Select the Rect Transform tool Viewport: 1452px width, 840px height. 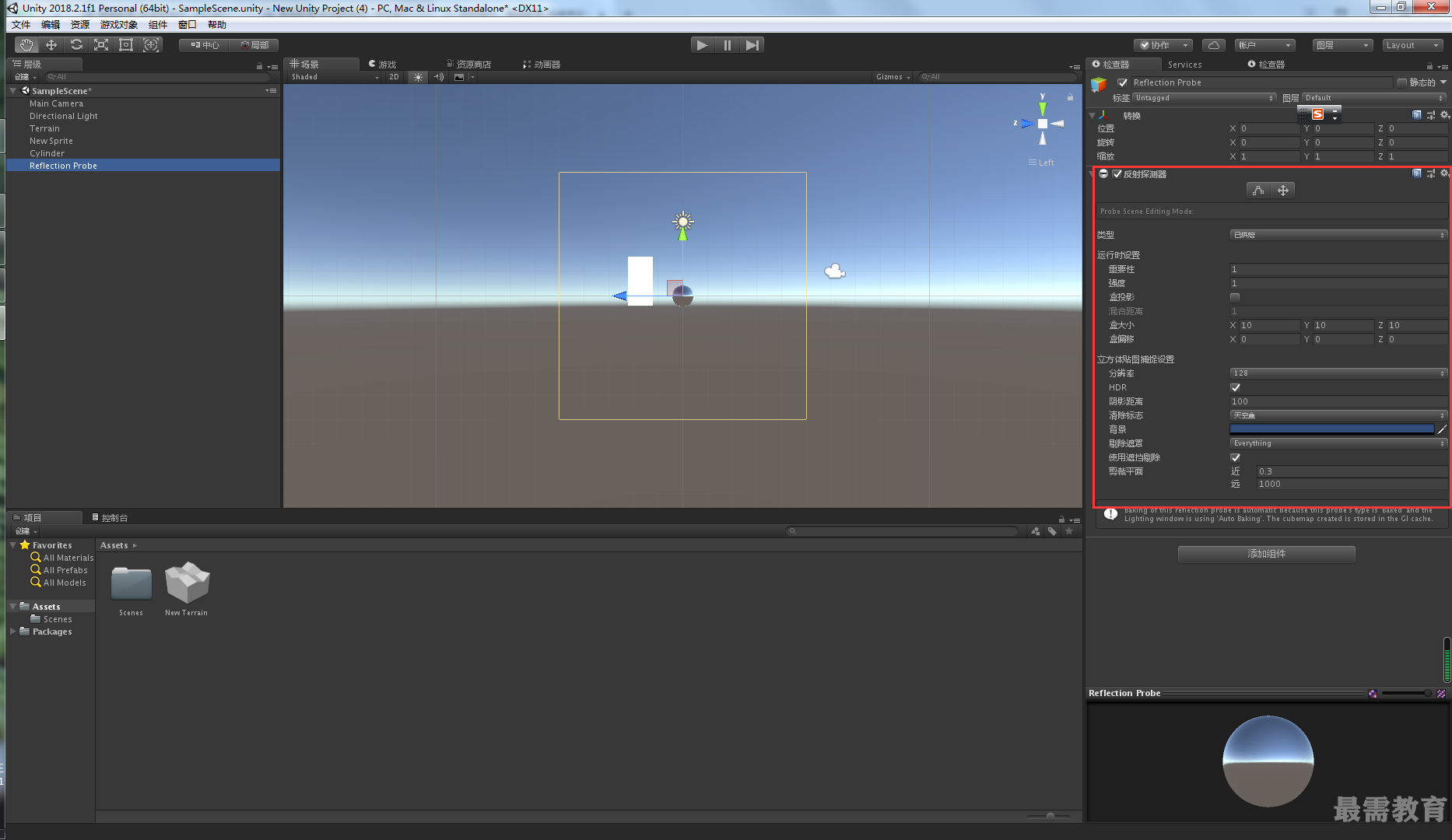click(126, 45)
